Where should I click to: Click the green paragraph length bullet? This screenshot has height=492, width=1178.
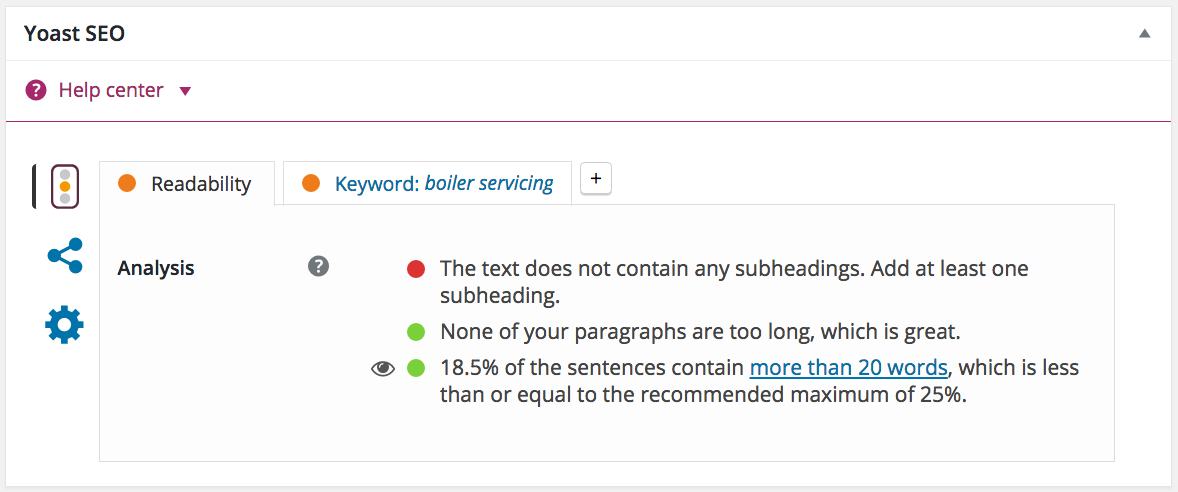(x=416, y=331)
